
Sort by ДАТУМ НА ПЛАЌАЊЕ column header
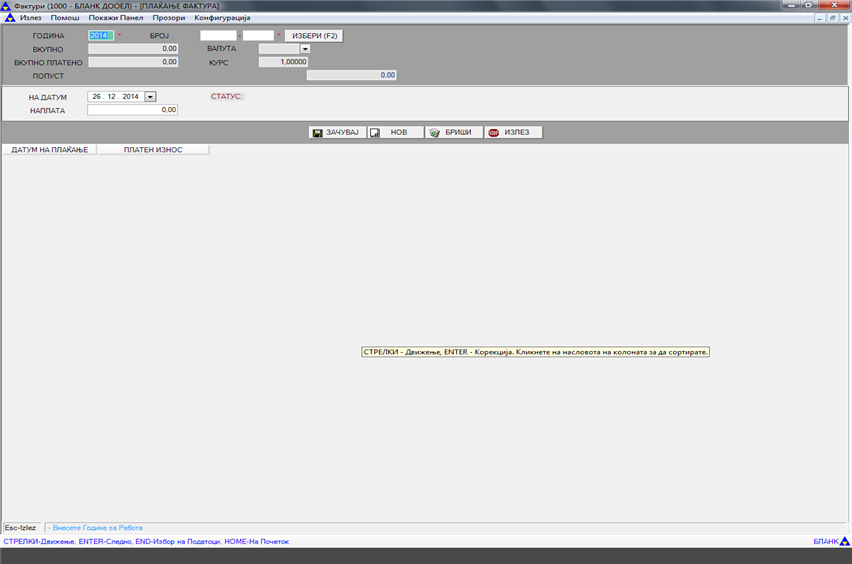click(50, 150)
